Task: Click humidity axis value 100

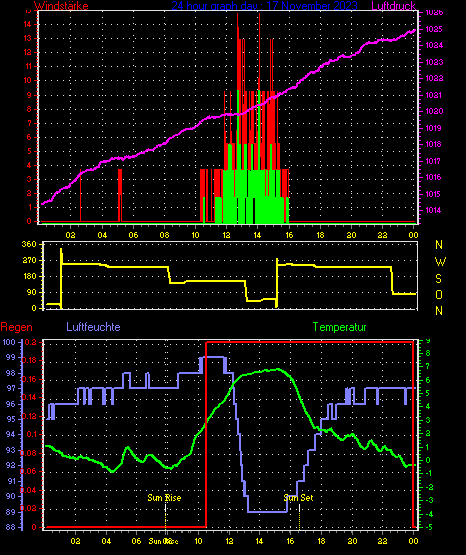Action: click(9, 342)
